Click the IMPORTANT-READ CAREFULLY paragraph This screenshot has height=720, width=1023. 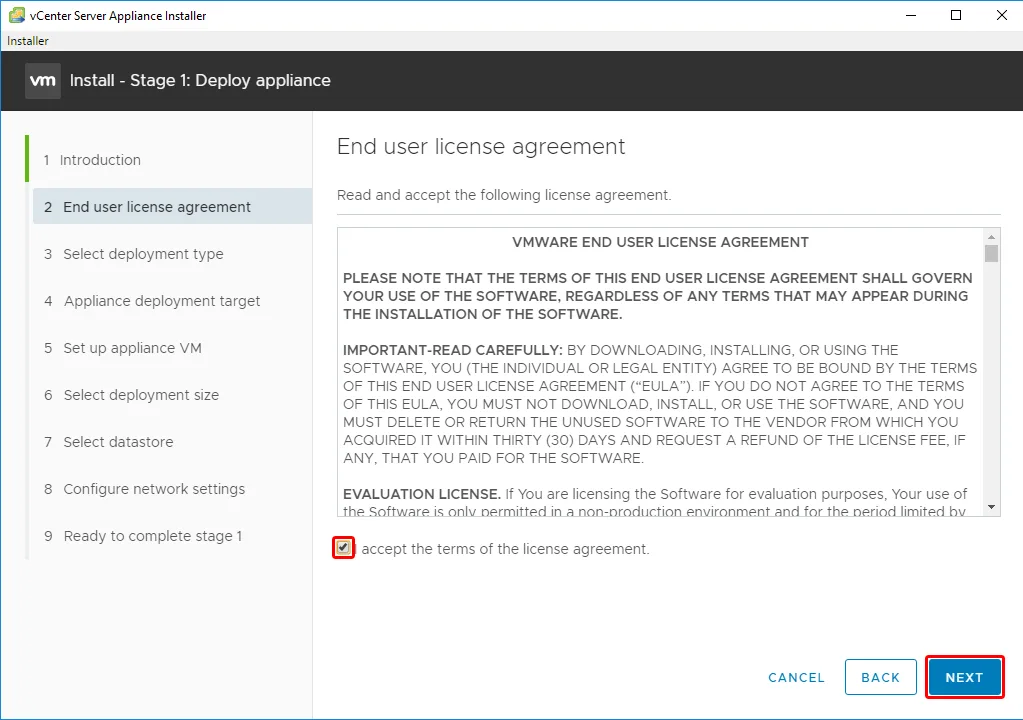(x=660, y=404)
